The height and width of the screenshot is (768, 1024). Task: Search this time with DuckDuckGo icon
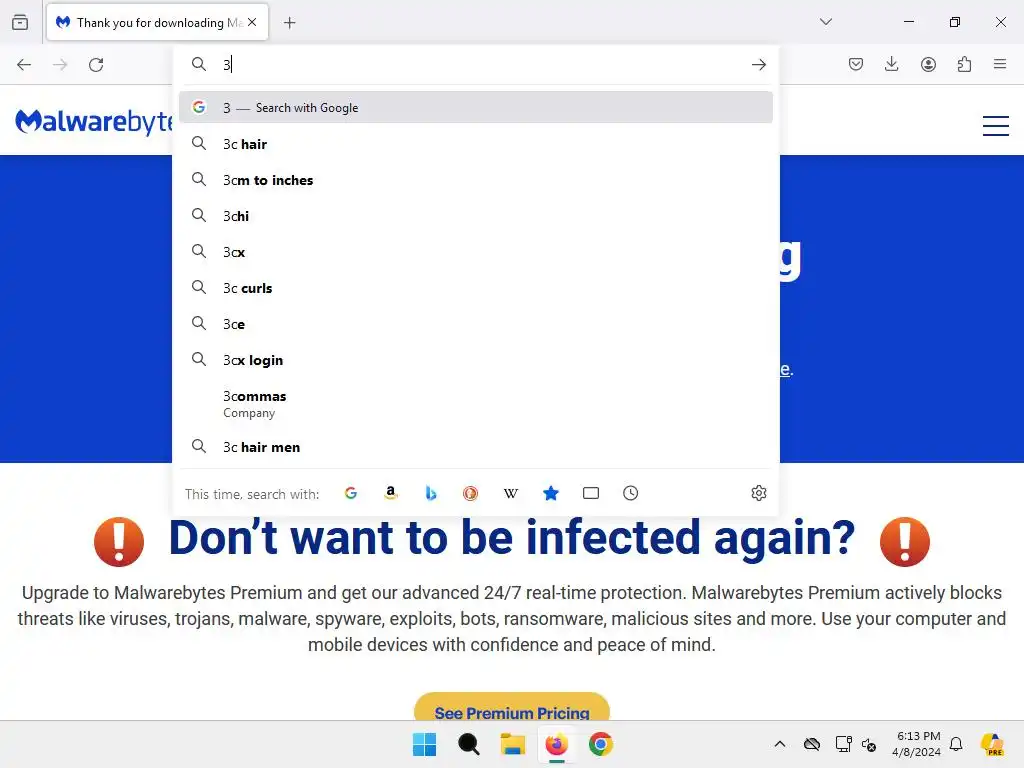point(470,493)
